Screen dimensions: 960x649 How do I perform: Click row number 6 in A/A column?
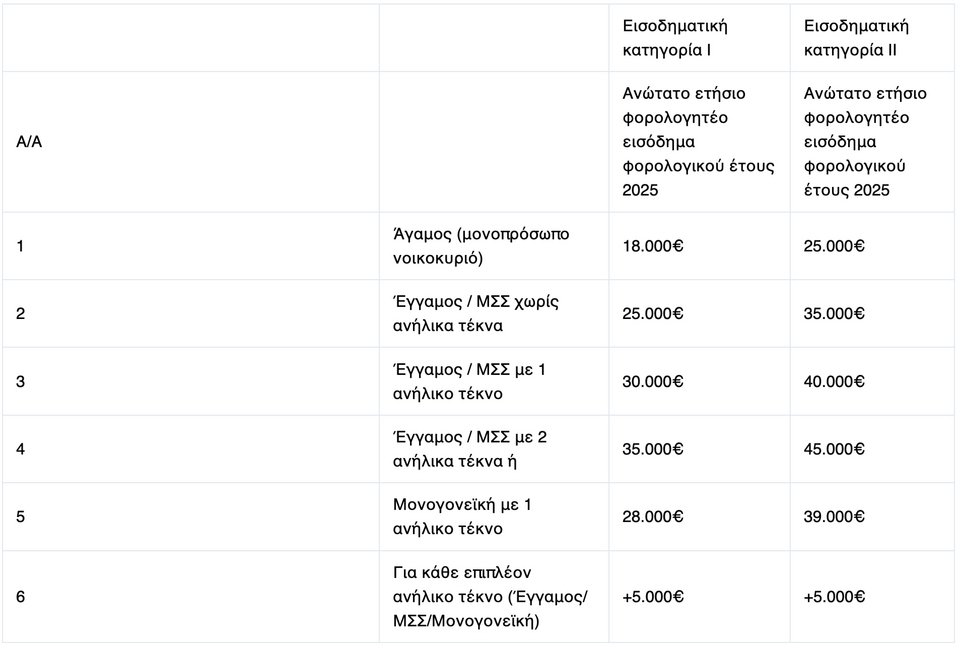pyautogui.click(x=20, y=597)
